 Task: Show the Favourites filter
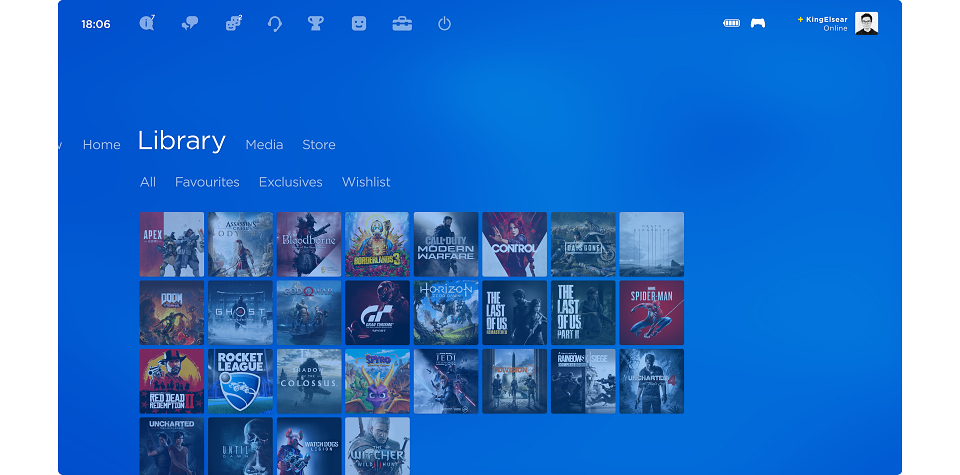point(207,182)
